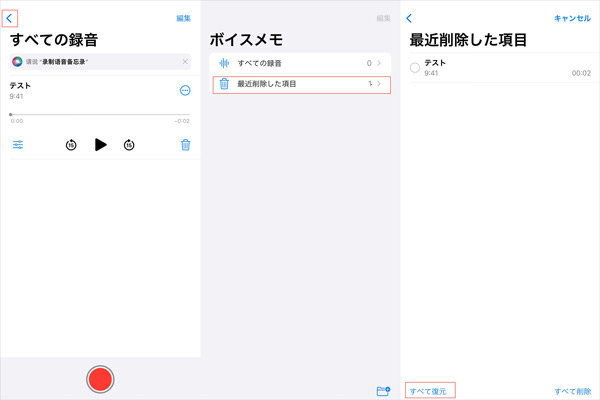
Task: Dismiss the Siri suggestion banner
Action: (x=185, y=62)
